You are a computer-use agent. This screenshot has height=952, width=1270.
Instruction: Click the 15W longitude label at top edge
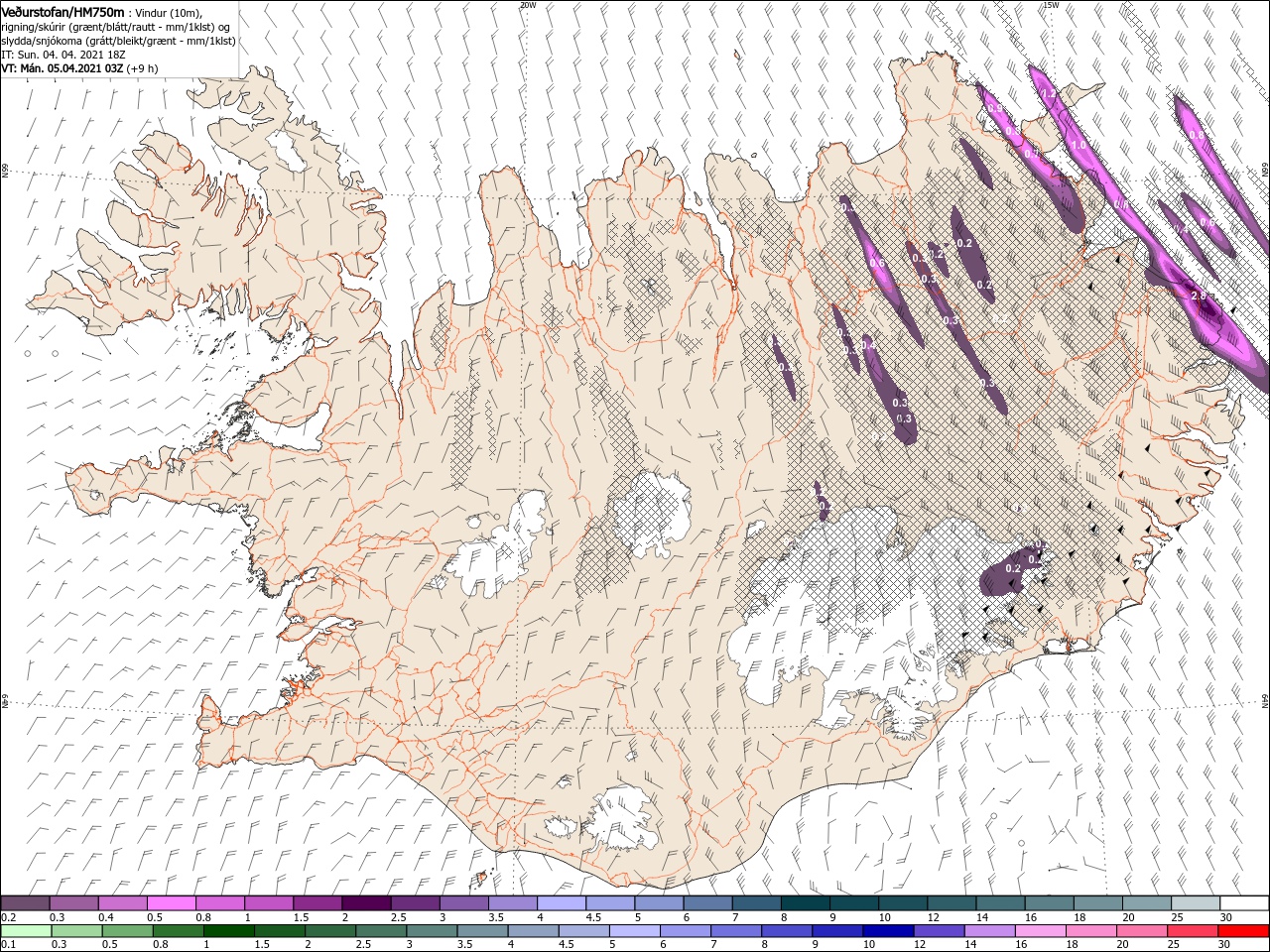(1051, 5)
